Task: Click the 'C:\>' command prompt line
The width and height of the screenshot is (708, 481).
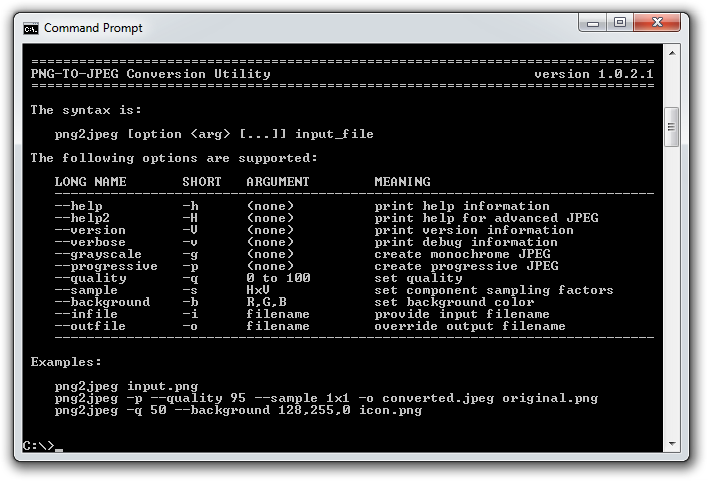Action: click(x=43, y=446)
